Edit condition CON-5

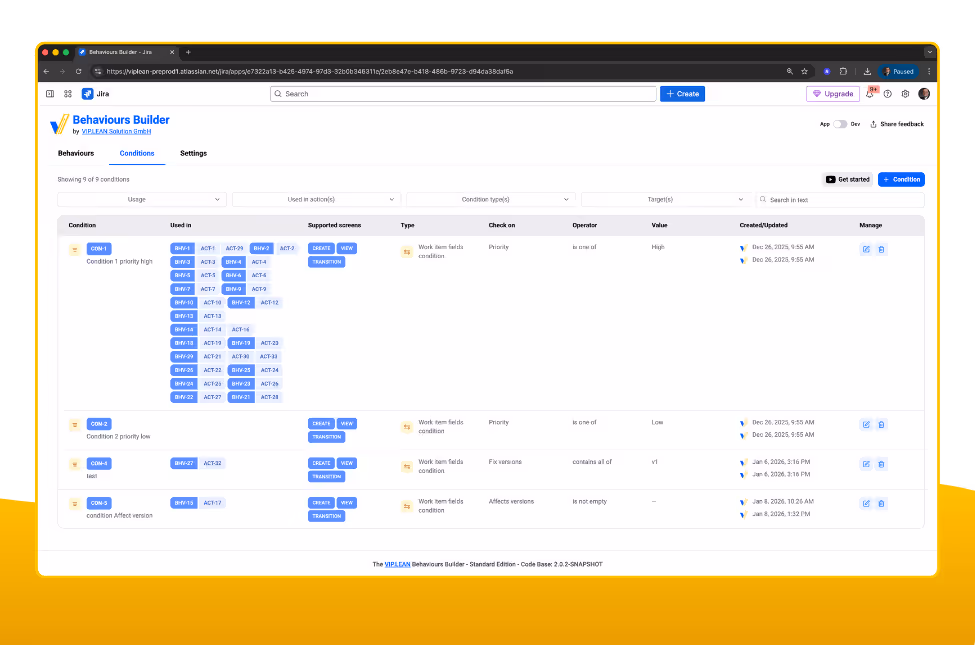[866, 504]
